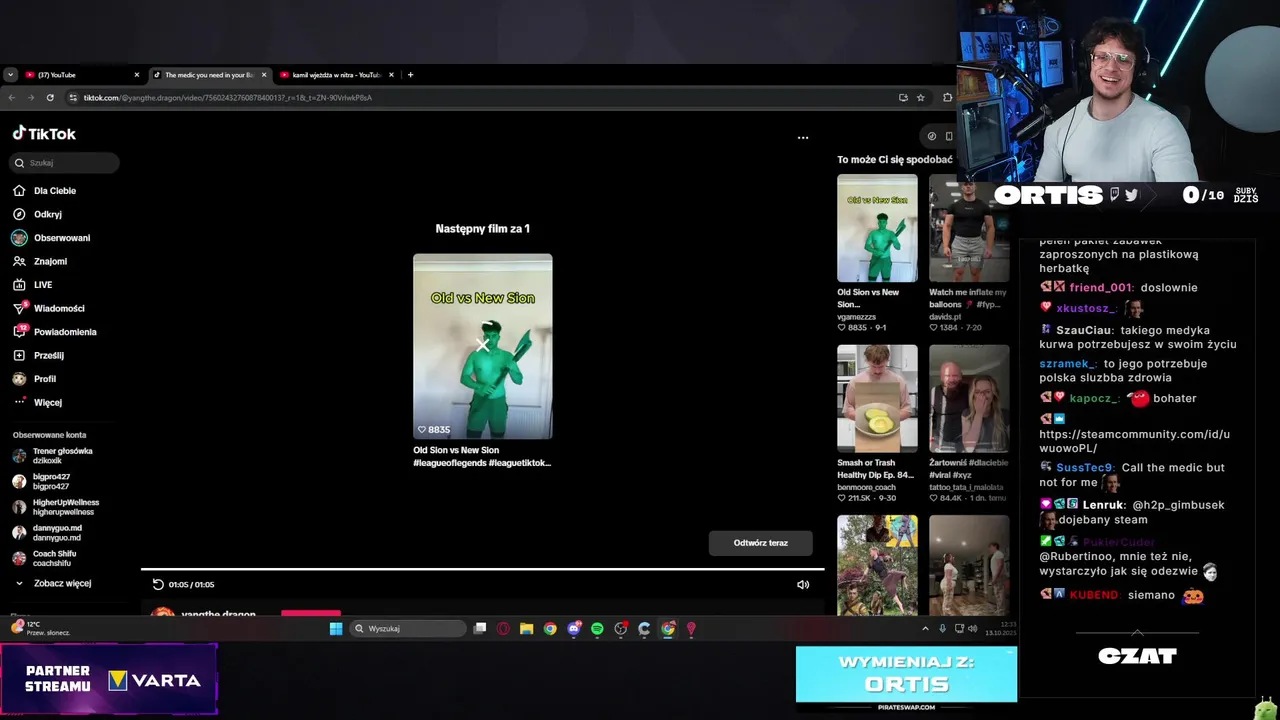The height and width of the screenshot is (720, 1280).
Task: Open Opera from the taskbar
Action: [x=503, y=629]
